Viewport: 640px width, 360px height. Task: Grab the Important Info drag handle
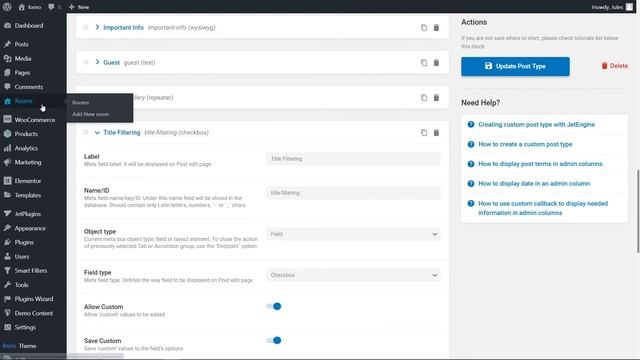[86, 27]
